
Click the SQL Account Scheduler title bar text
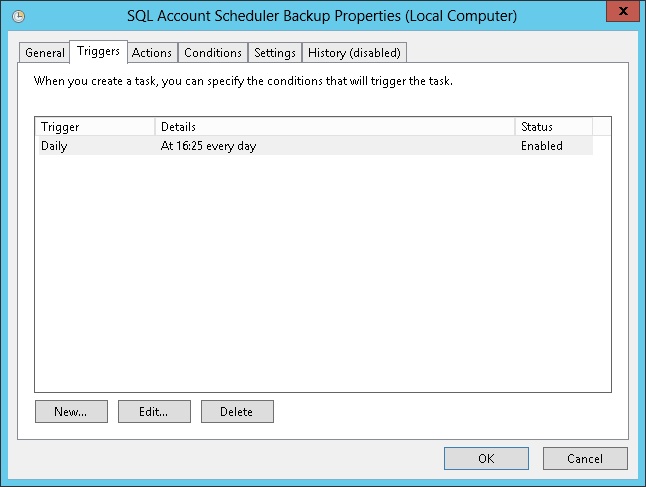[x=322, y=17]
